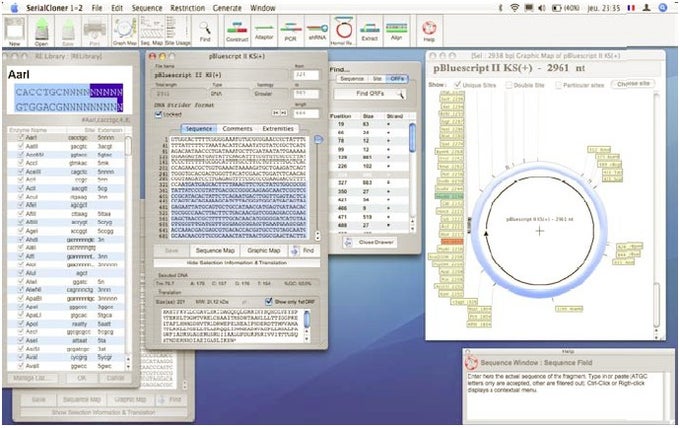Screen dimensions: 680x428
Task: Open the Generate menu
Action: tap(227, 8)
